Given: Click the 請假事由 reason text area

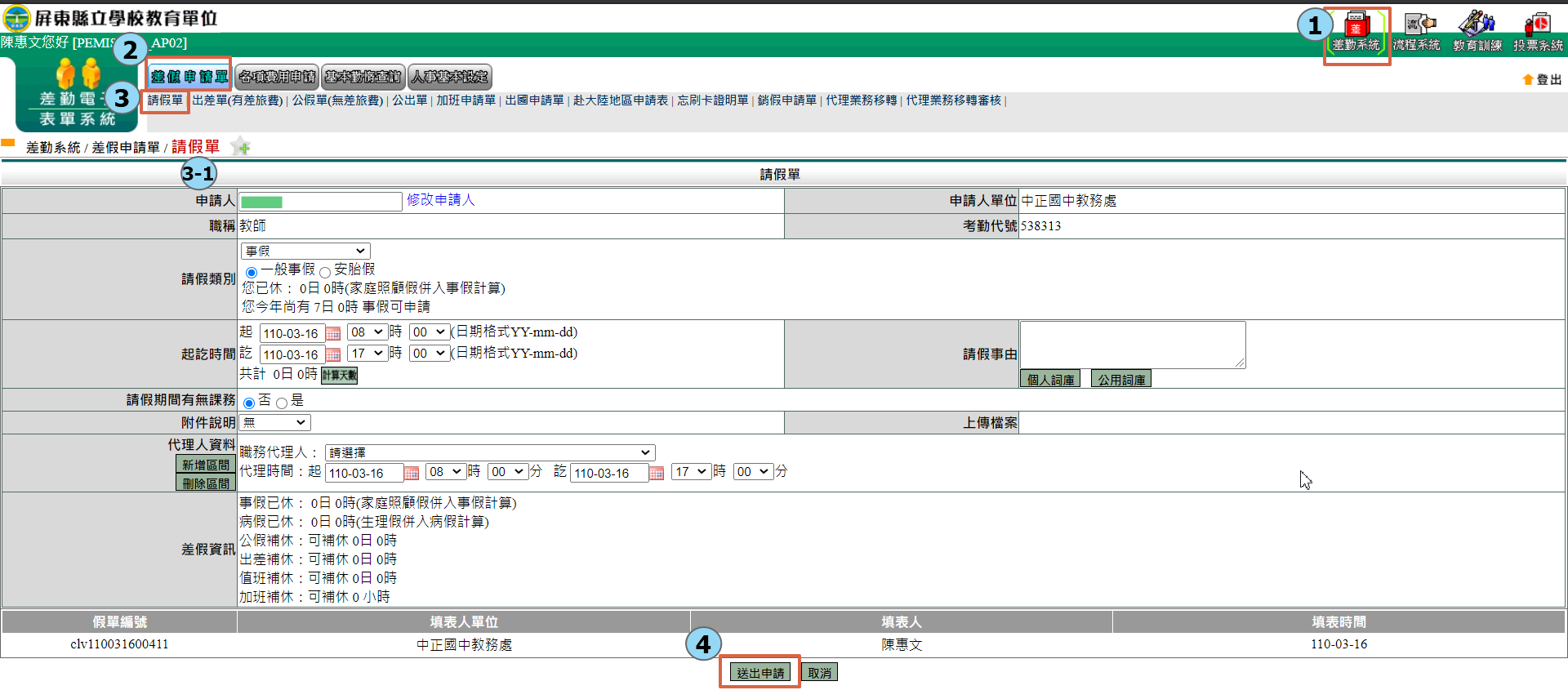Looking at the screenshot, I should (x=1133, y=345).
